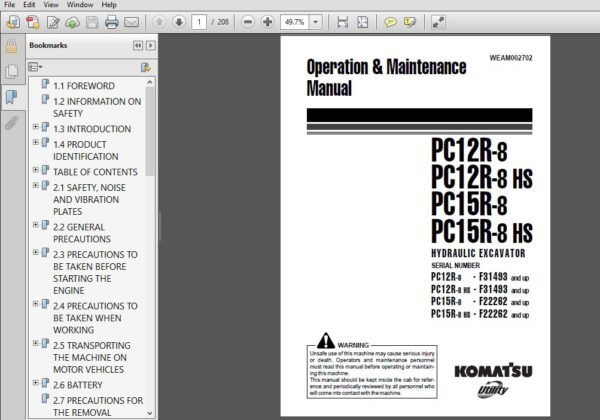Click the fit width scrolling icon
The width and height of the screenshot is (600, 420).
pyautogui.click(x=342, y=22)
